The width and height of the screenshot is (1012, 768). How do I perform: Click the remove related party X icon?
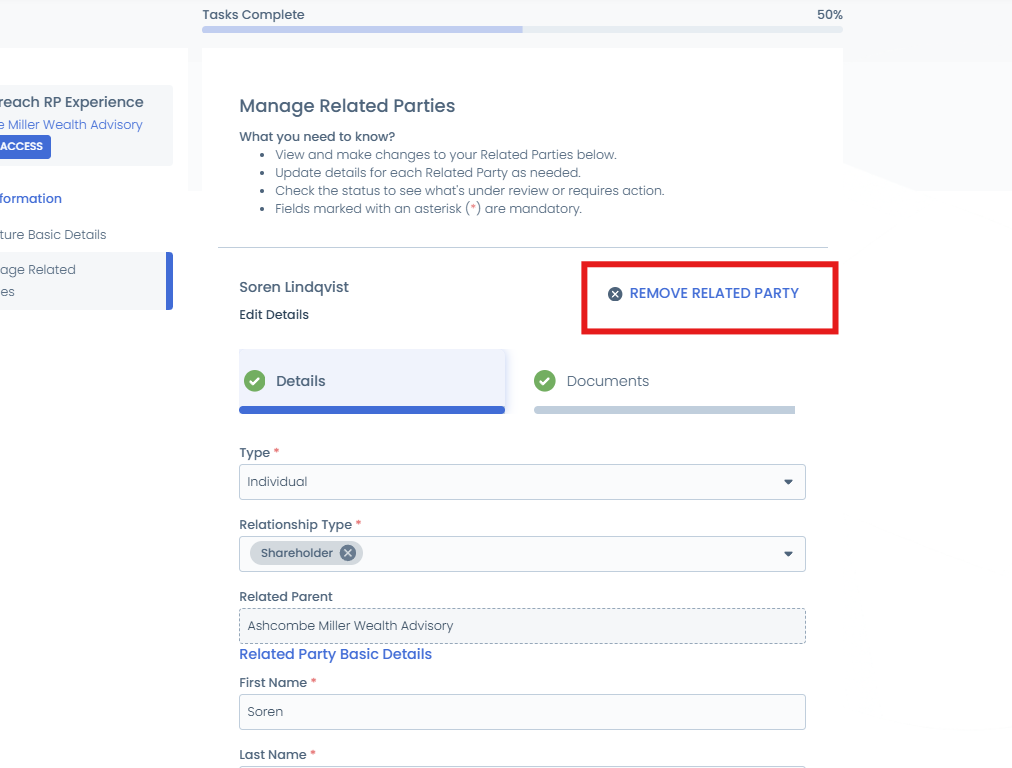[615, 294]
